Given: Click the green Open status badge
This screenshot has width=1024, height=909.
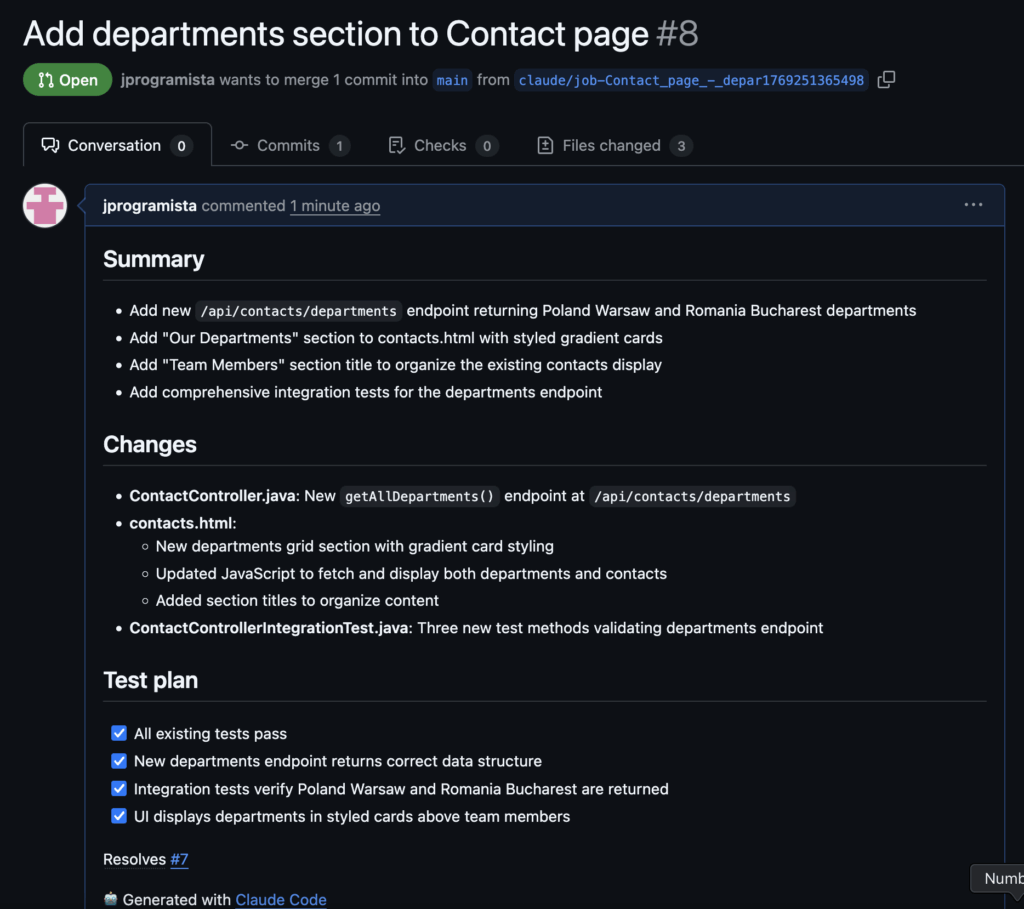Looking at the screenshot, I should click(67, 80).
